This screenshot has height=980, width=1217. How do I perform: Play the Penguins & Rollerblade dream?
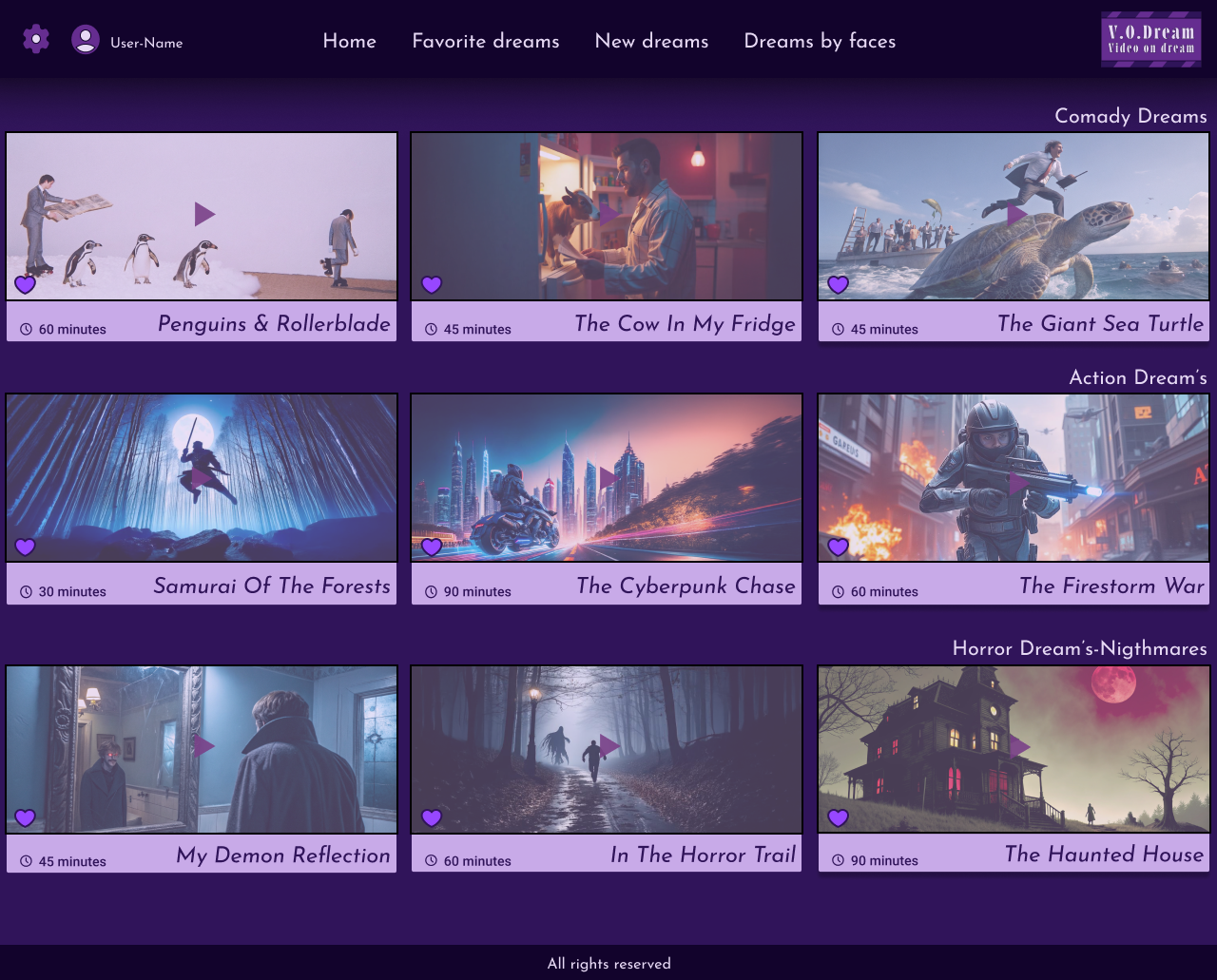203,214
